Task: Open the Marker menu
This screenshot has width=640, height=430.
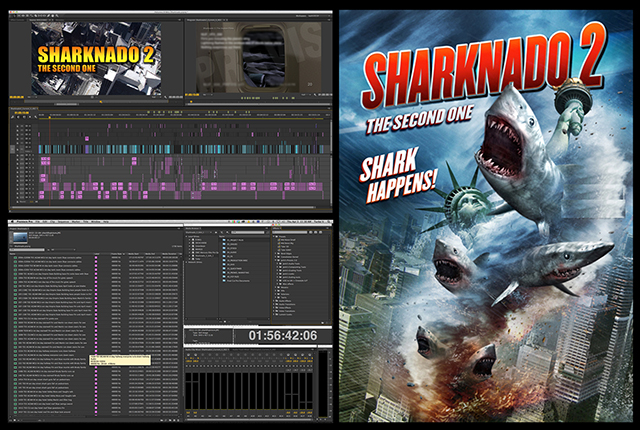Action: (x=76, y=222)
